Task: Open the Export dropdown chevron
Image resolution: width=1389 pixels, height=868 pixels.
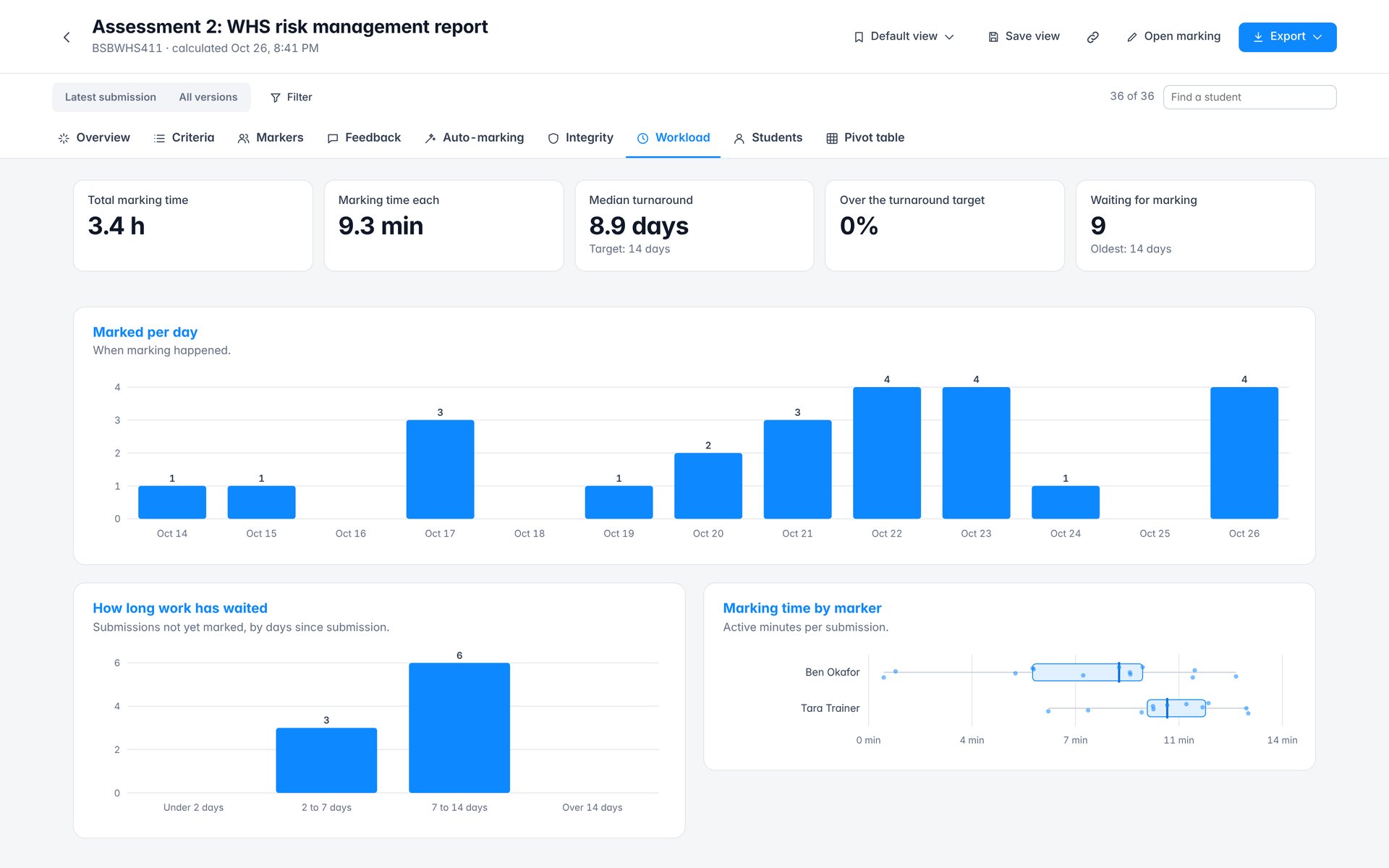Action: 1317,37
